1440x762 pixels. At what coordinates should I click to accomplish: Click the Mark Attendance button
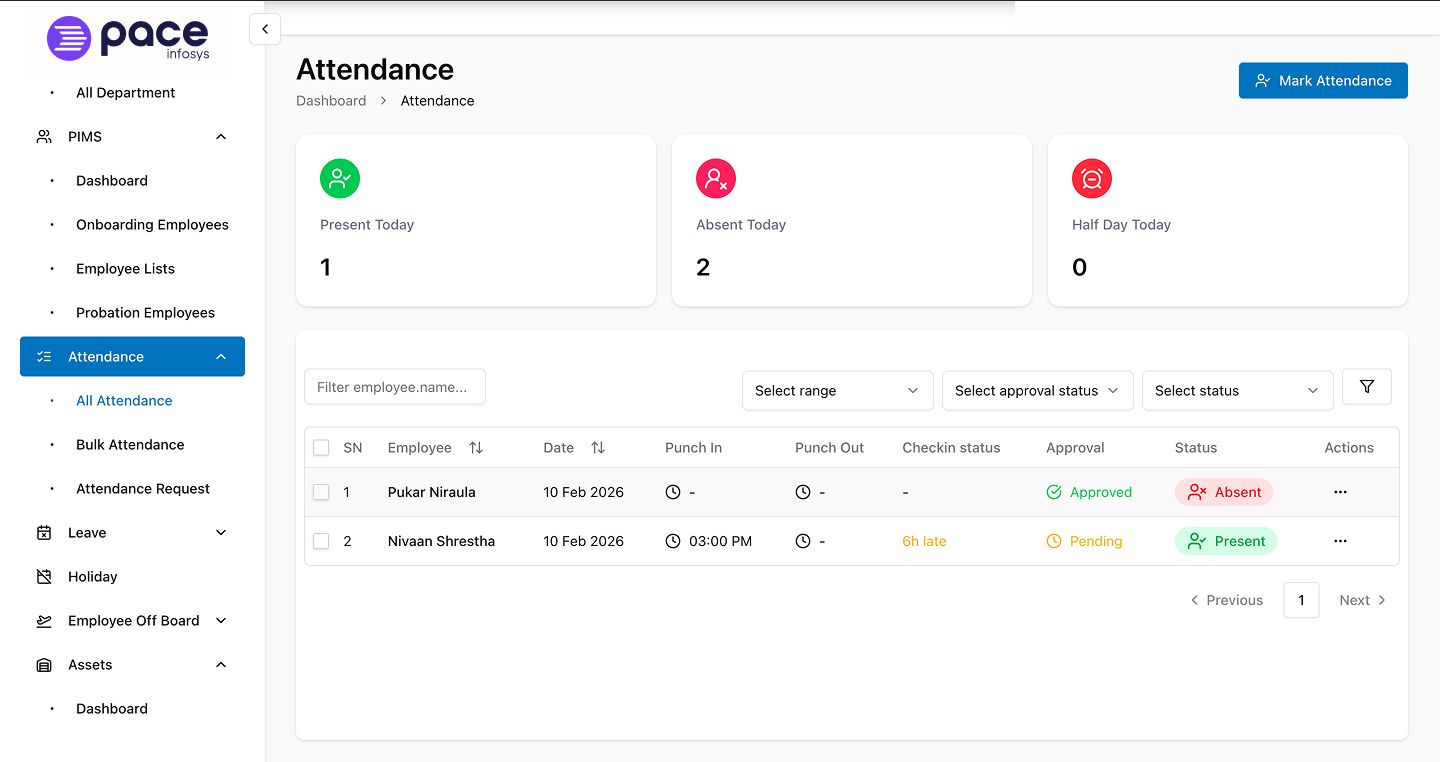tap(1323, 81)
